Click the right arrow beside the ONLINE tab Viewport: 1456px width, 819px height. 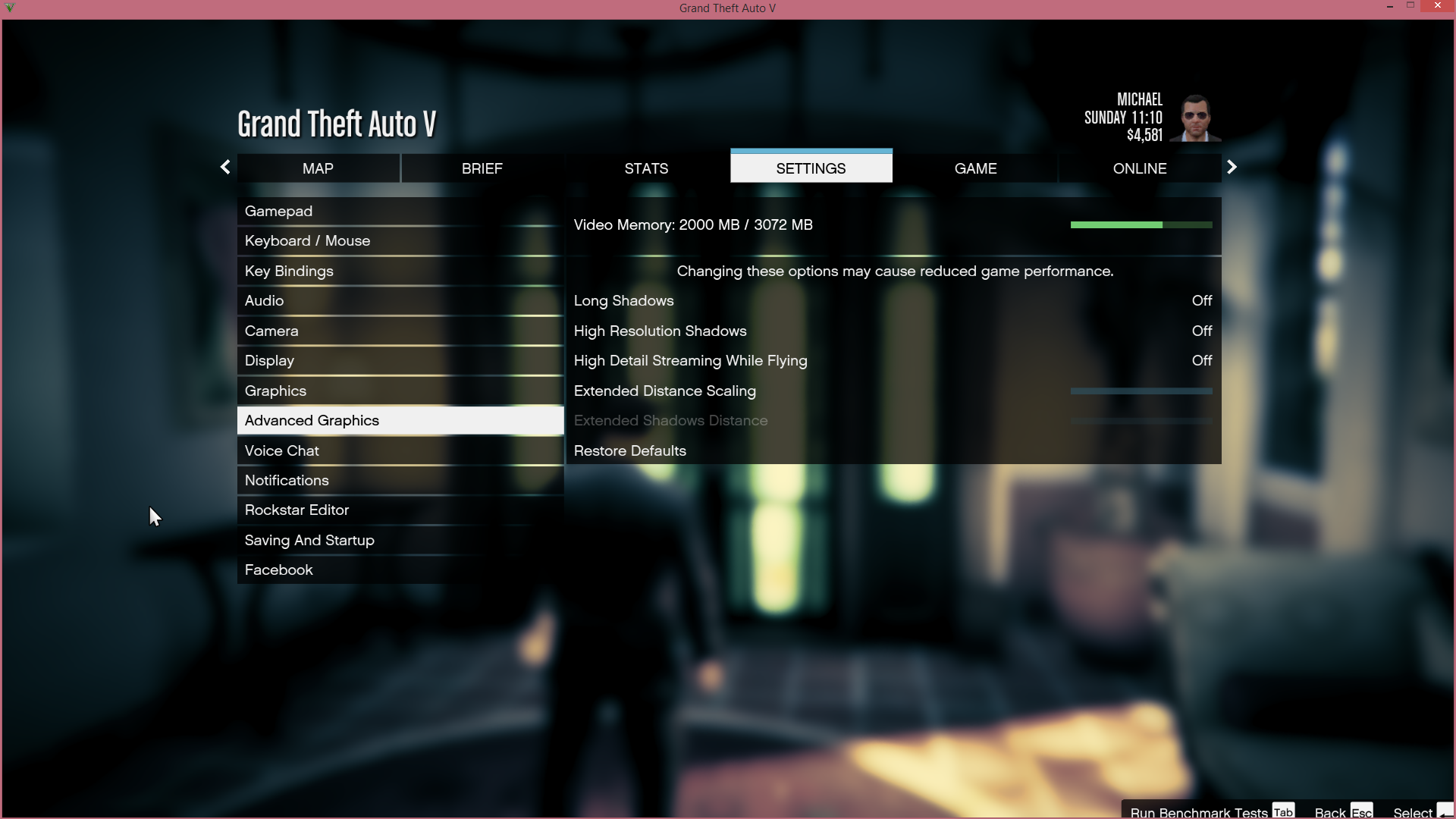pyautogui.click(x=1232, y=168)
